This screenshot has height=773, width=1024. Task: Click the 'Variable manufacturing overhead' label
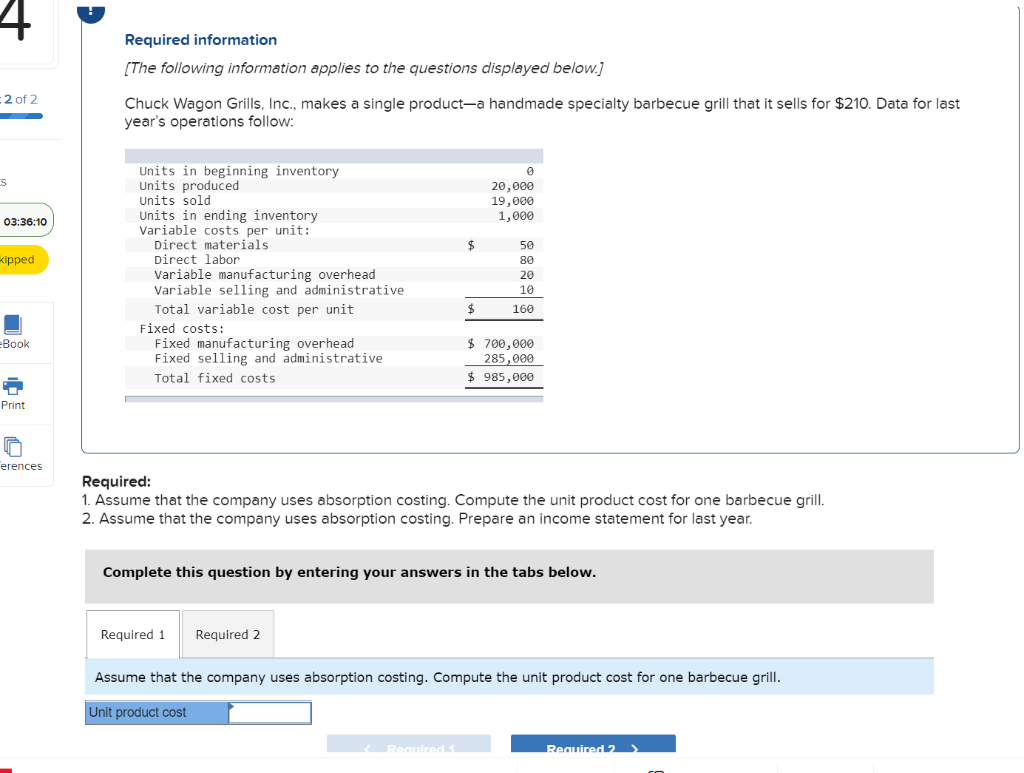pyautogui.click(x=264, y=275)
